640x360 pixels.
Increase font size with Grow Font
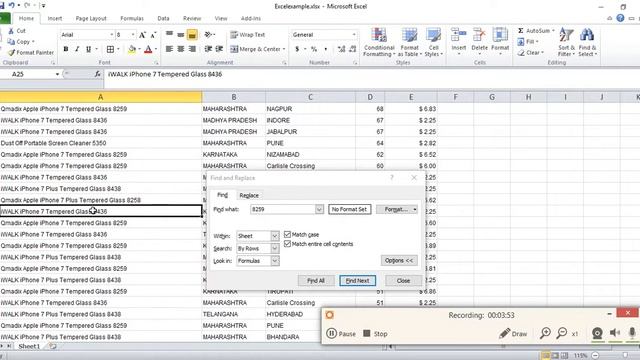click(x=142, y=35)
